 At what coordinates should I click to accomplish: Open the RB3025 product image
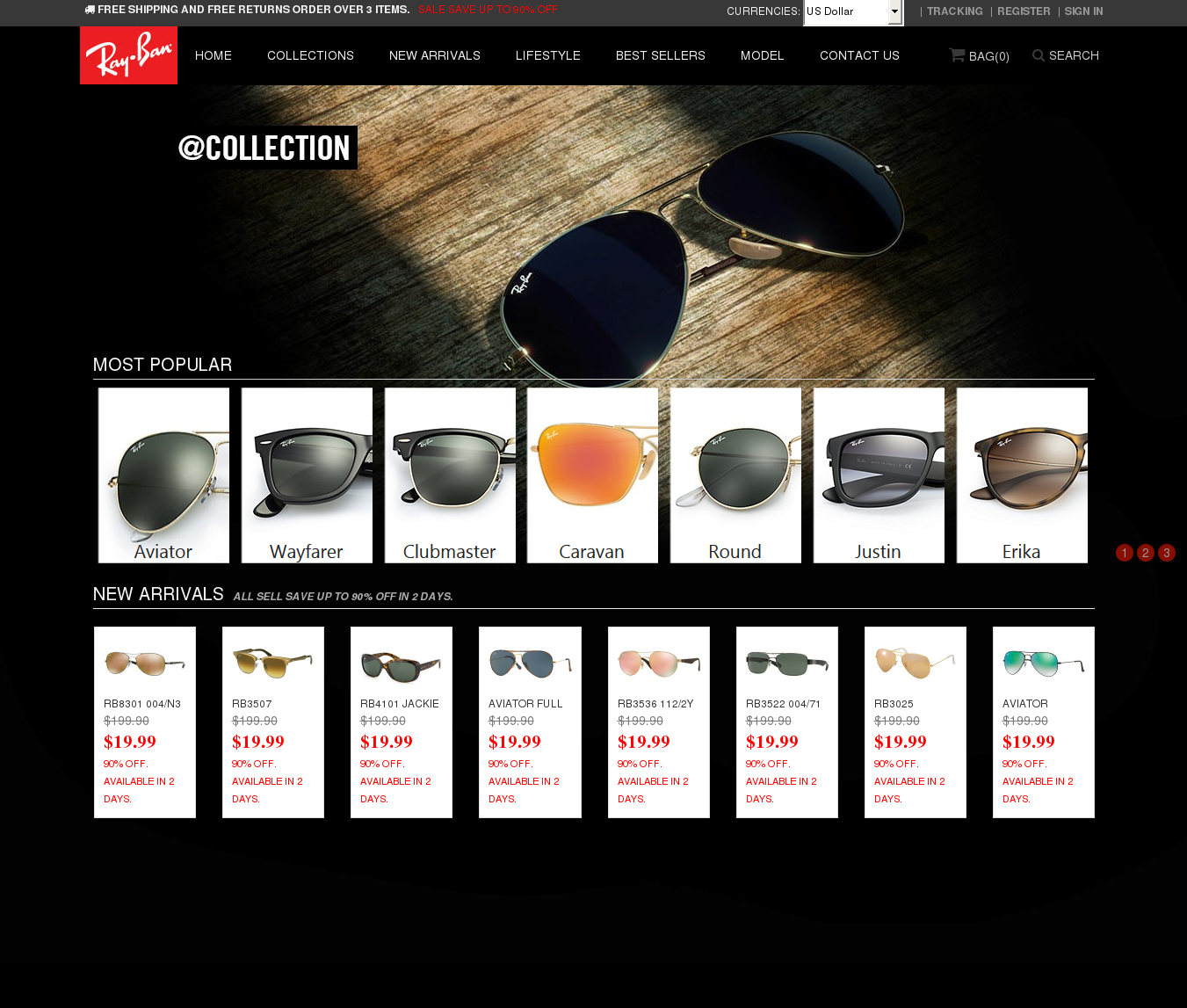tap(916, 663)
